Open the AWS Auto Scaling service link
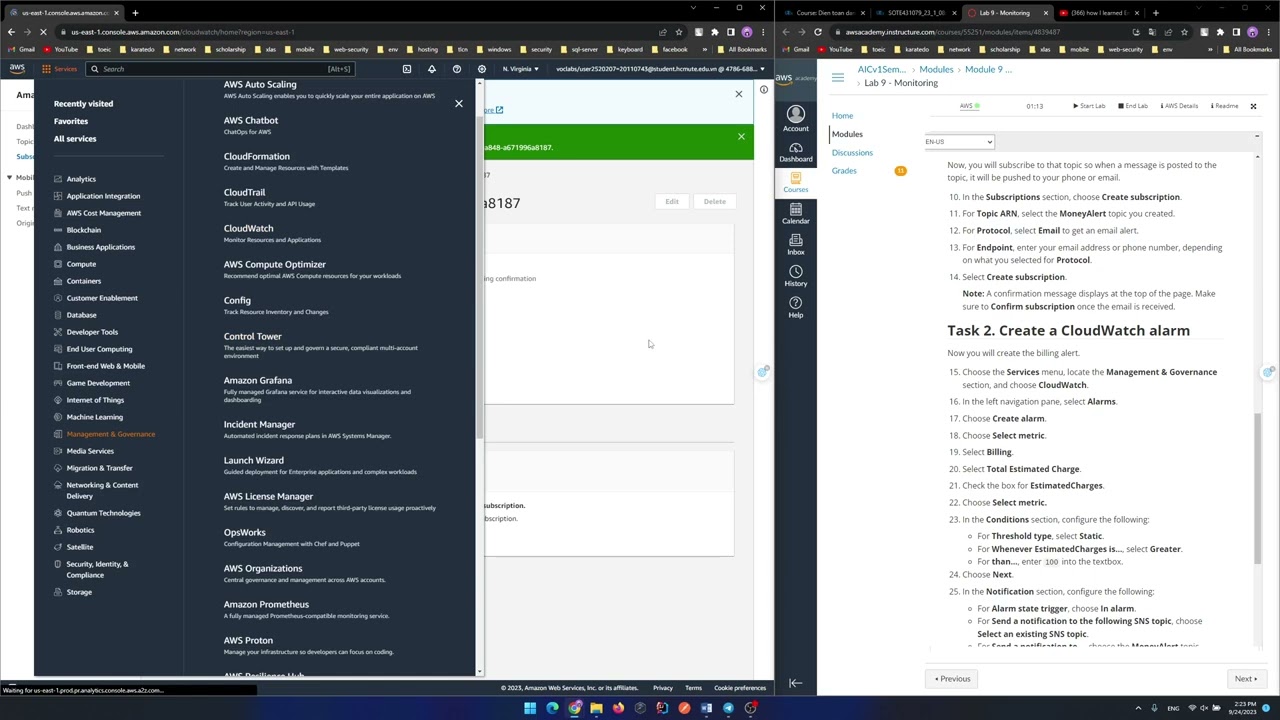This screenshot has height=720, width=1280. [260, 84]
